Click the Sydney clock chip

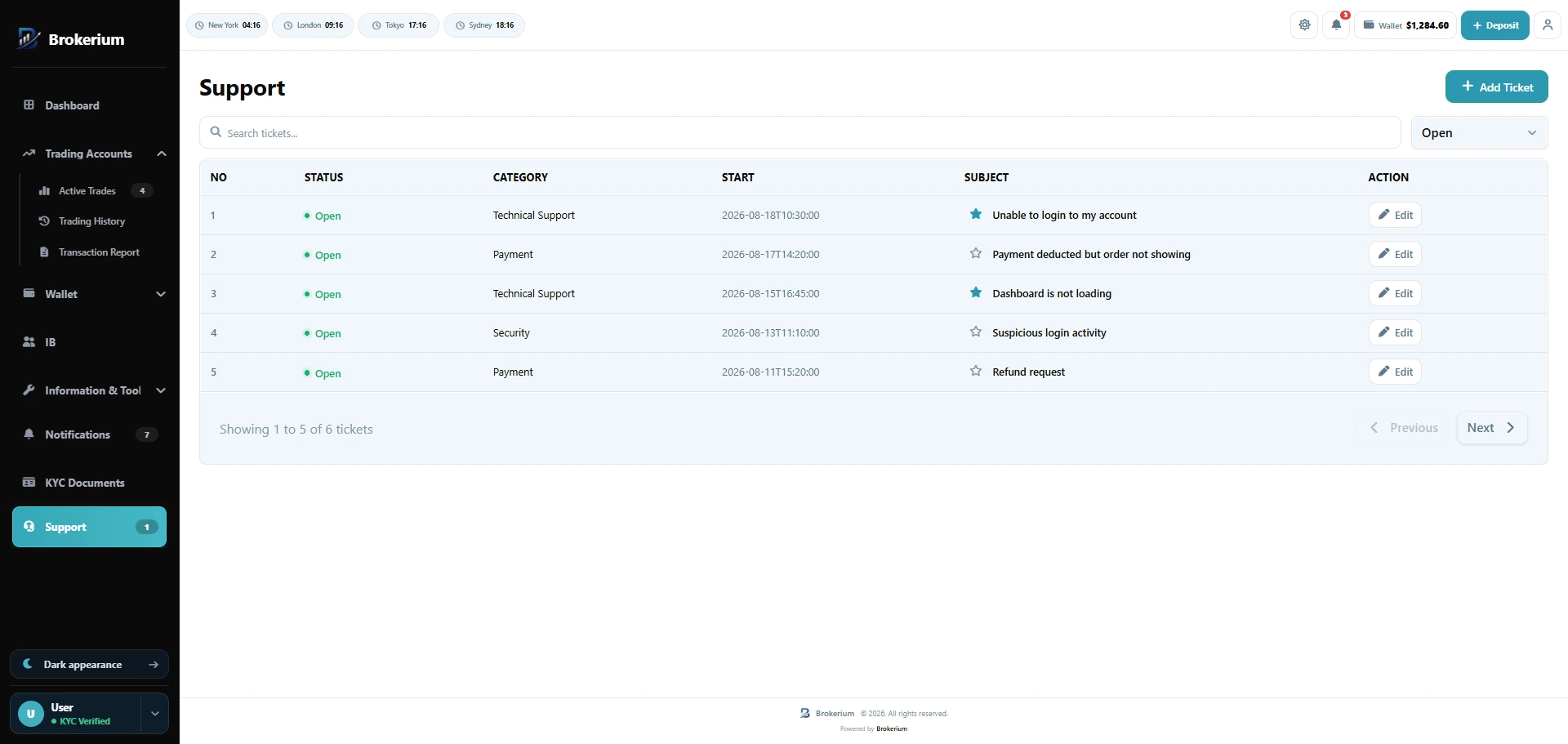[x=484, y=25]
